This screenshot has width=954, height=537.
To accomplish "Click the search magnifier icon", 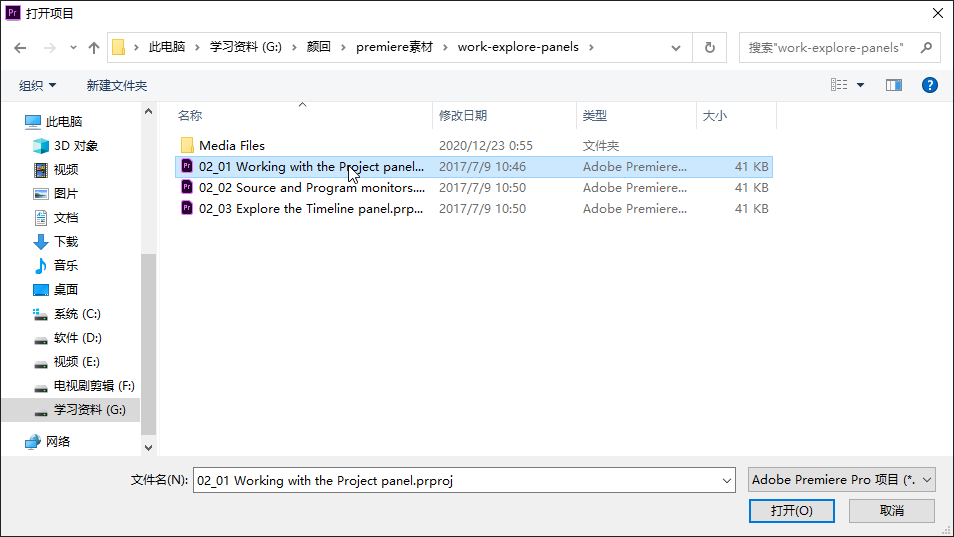I will pyautogui.click(x=926, y=47).
